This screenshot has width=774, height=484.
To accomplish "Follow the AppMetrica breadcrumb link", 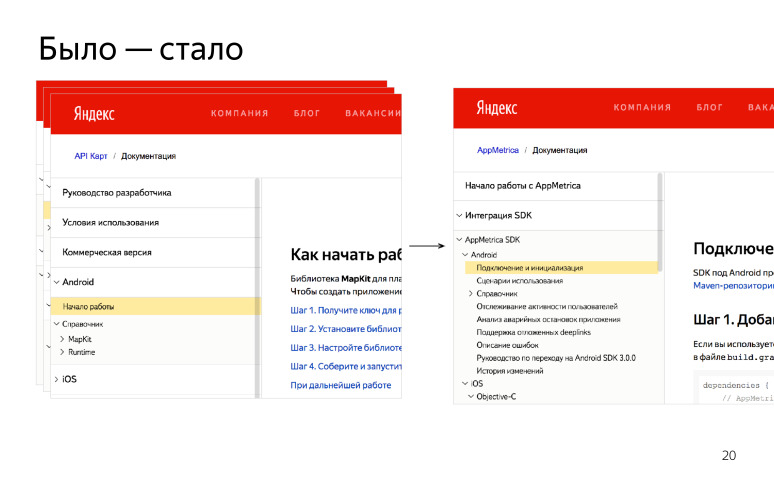I will tap(498, 150).
